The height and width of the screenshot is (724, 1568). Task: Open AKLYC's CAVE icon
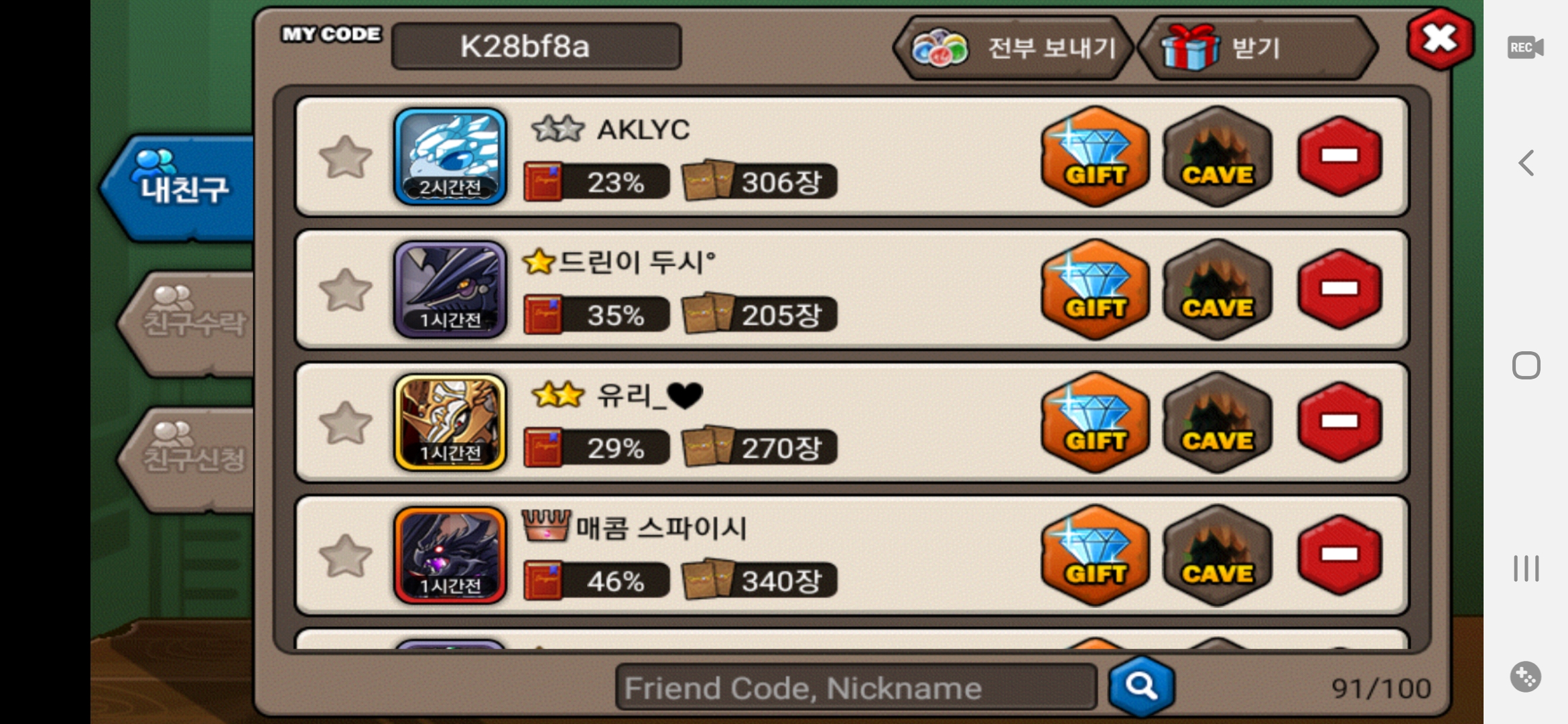click(1217, 156)
